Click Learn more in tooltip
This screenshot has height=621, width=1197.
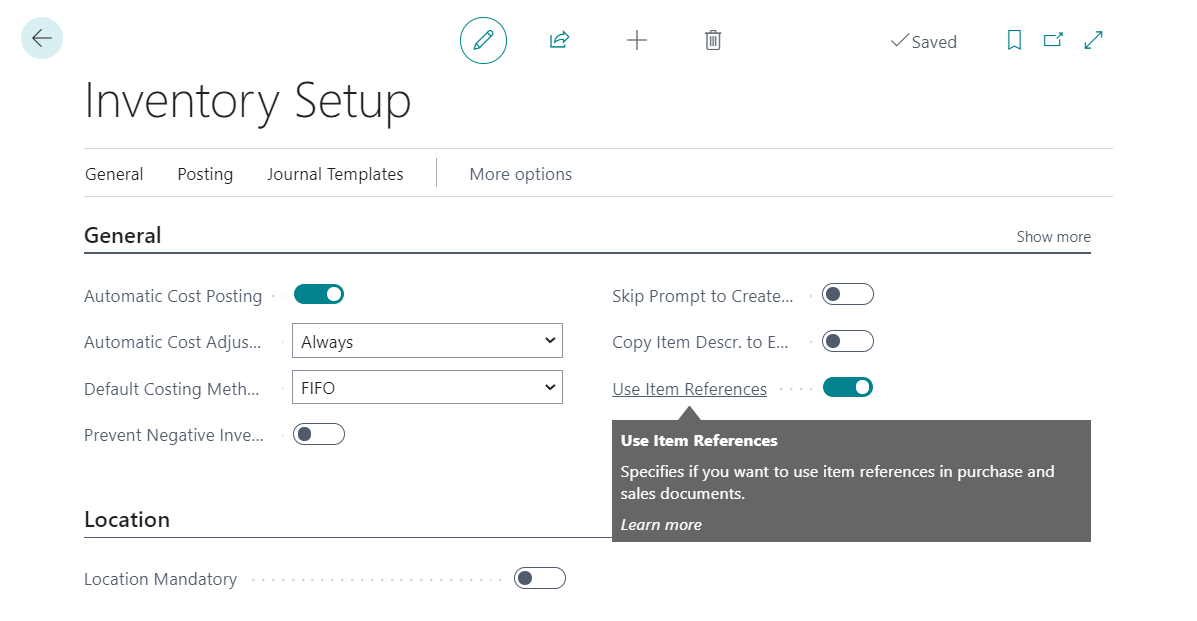(x=661, y=525)
